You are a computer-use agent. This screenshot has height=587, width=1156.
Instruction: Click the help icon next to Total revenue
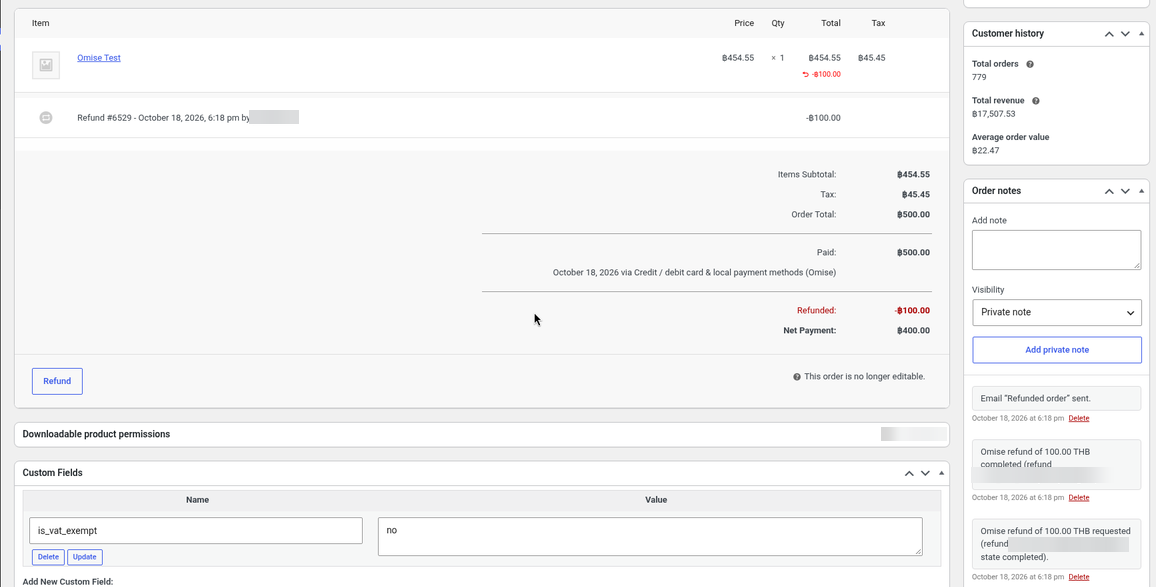pyautogui.click(x=1036, y=101)
